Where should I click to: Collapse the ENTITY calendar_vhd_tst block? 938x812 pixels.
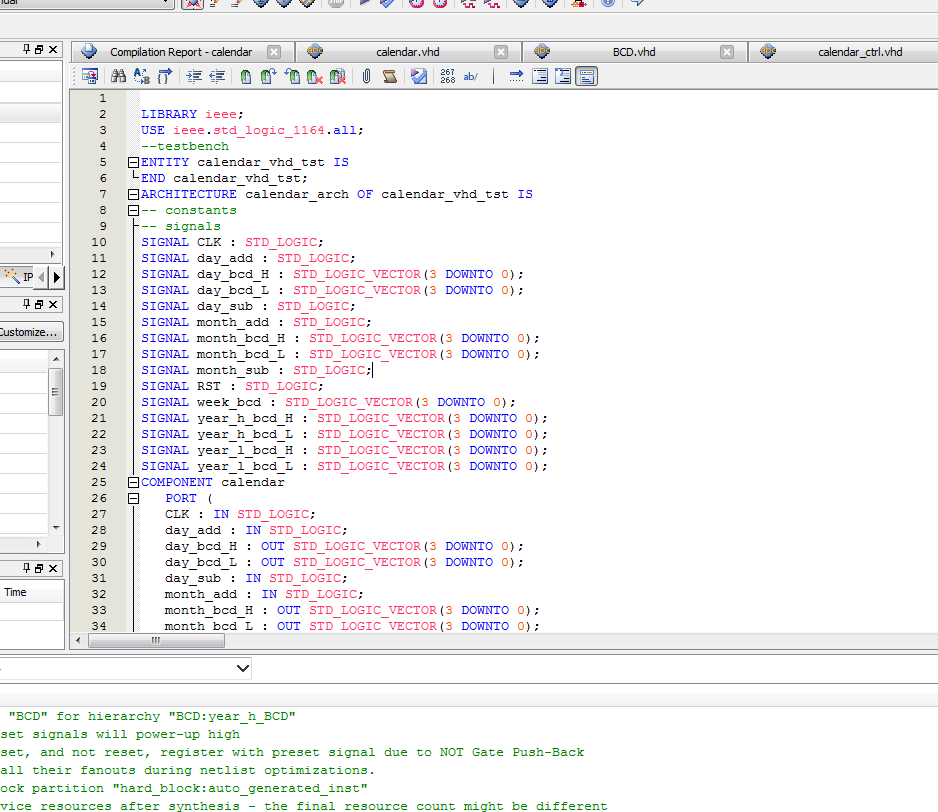coord(133,162)
